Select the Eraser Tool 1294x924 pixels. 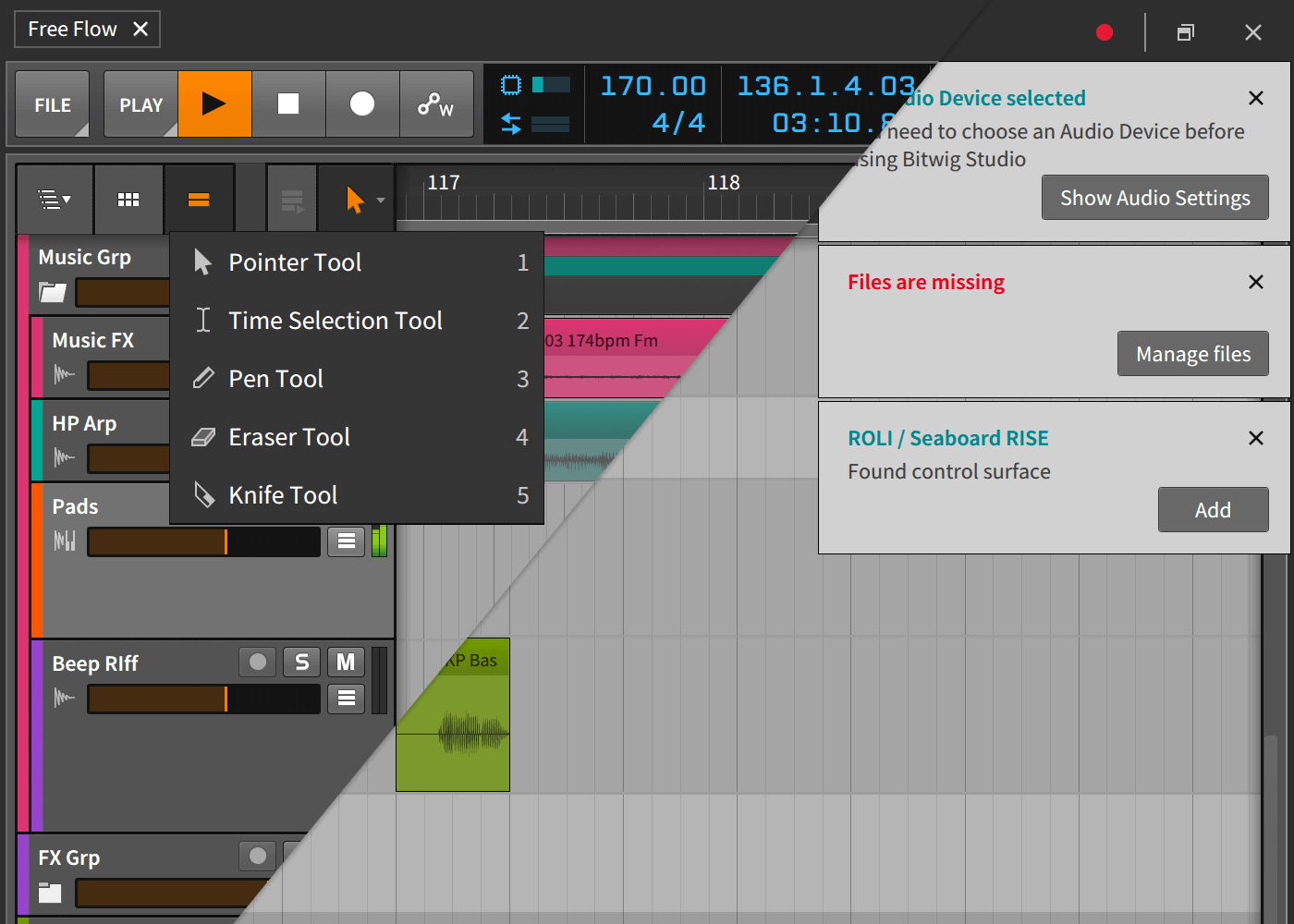(289, 436)
